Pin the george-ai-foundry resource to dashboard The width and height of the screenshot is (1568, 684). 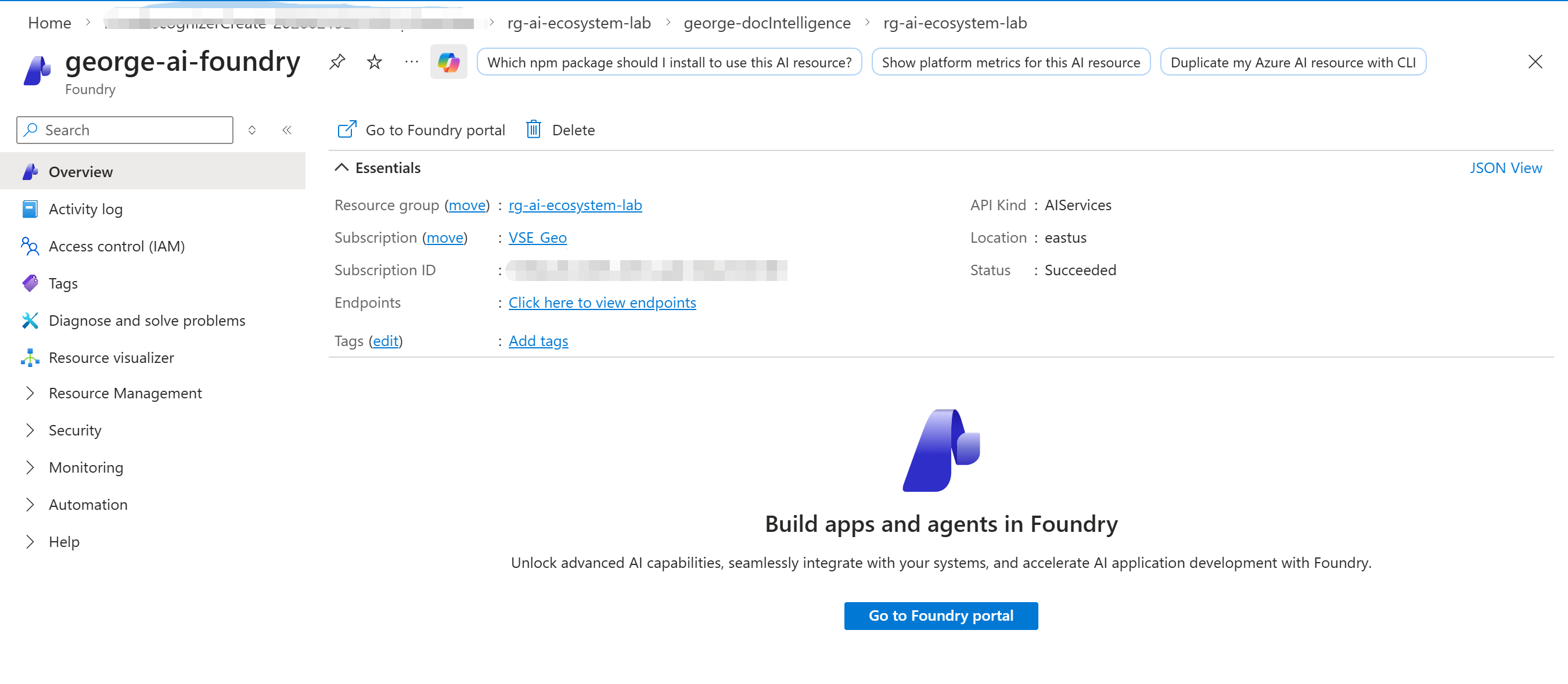[337, 62]
